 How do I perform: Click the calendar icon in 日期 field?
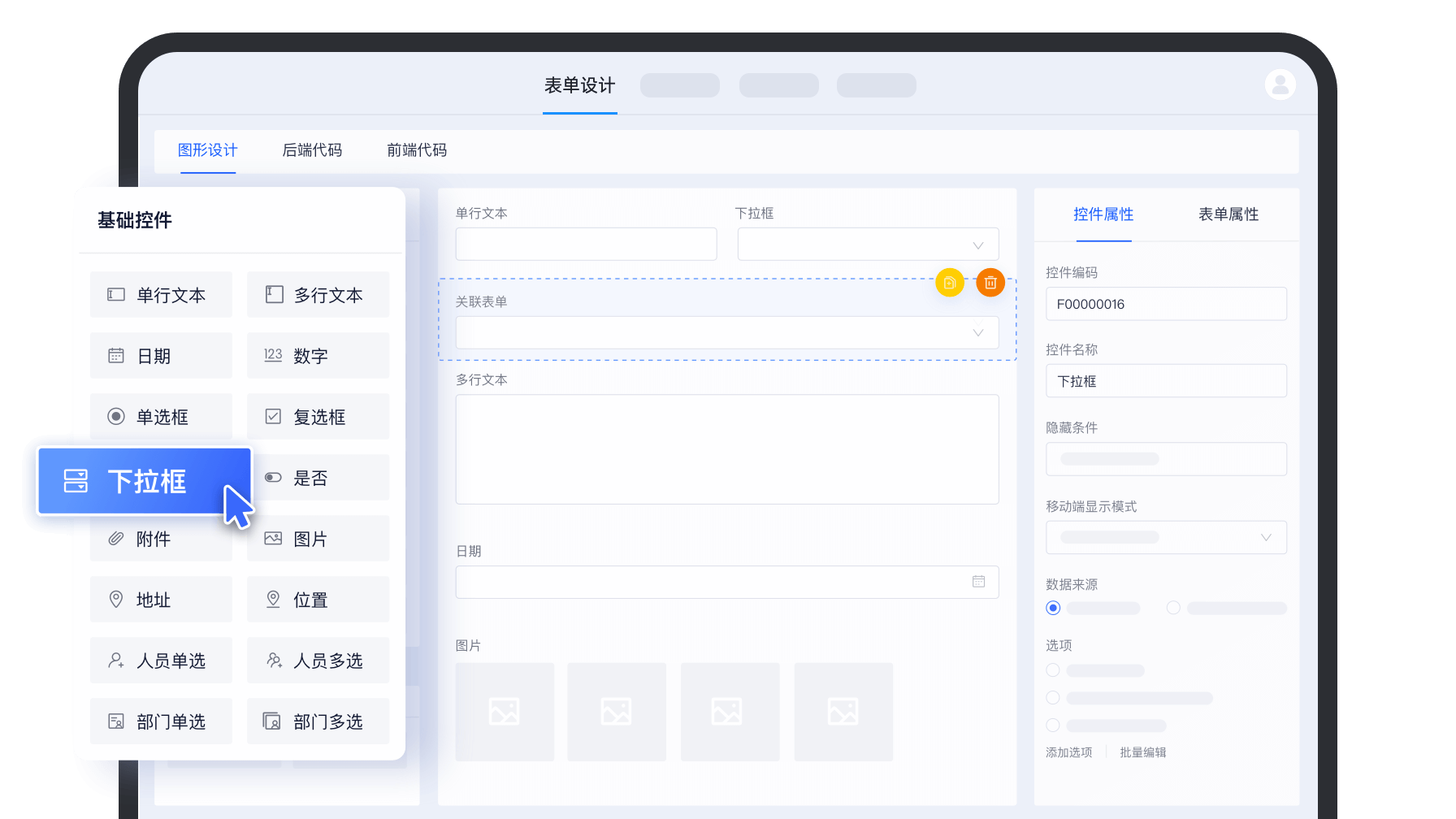pos(978,582)
